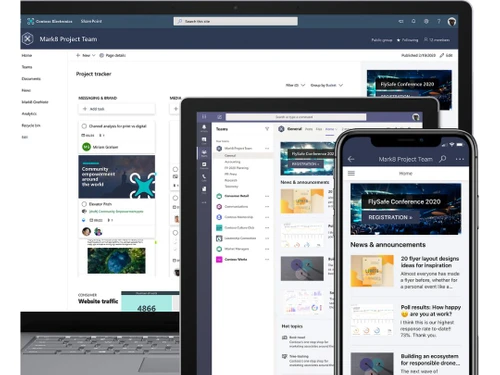Open the settings gear in SharePoint header
The width and height of the screenshot is (500, 375).
(x=426, y=21)
